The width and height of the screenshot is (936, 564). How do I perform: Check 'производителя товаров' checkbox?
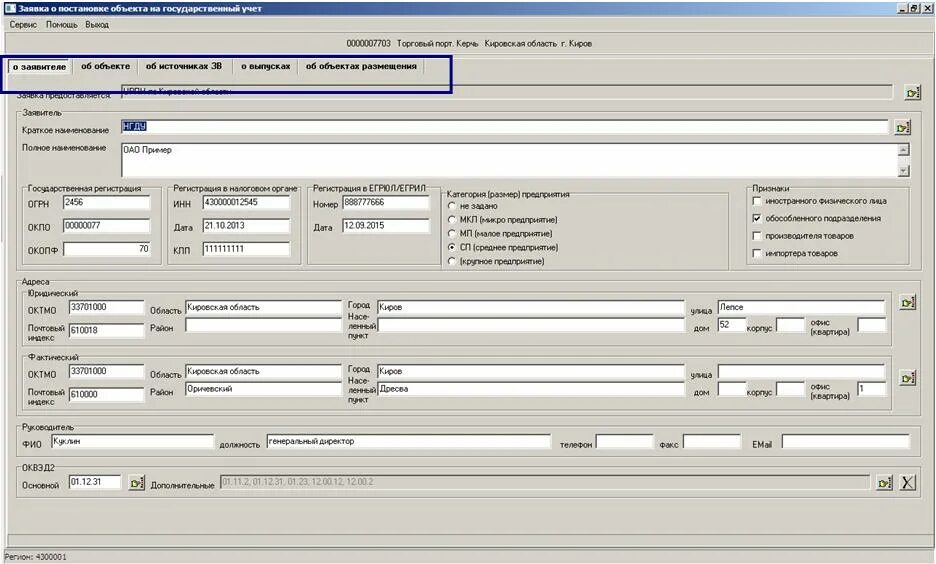757,236
